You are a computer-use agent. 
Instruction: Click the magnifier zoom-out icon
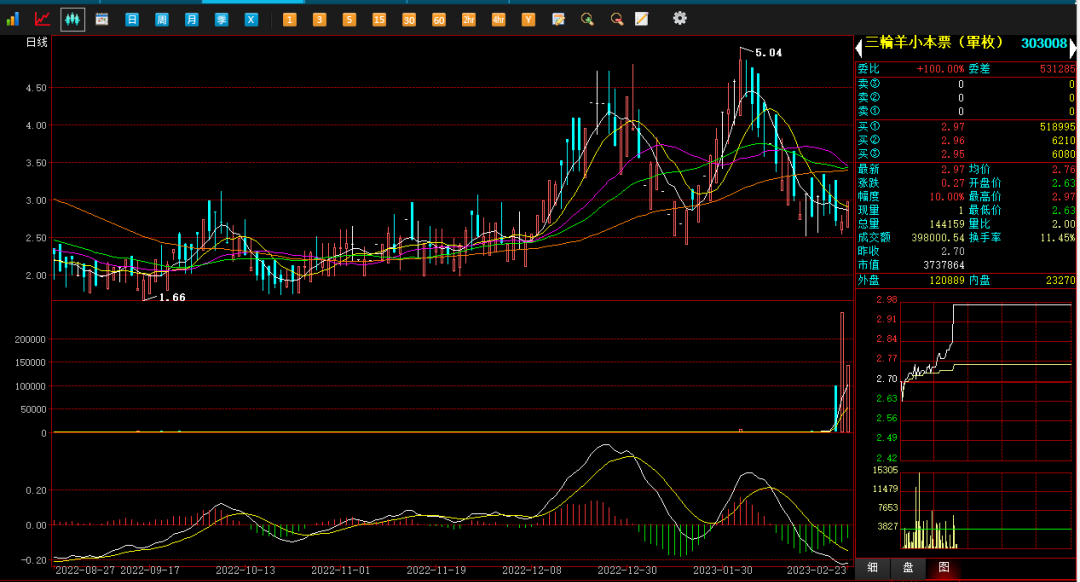(x=616, y=19)
